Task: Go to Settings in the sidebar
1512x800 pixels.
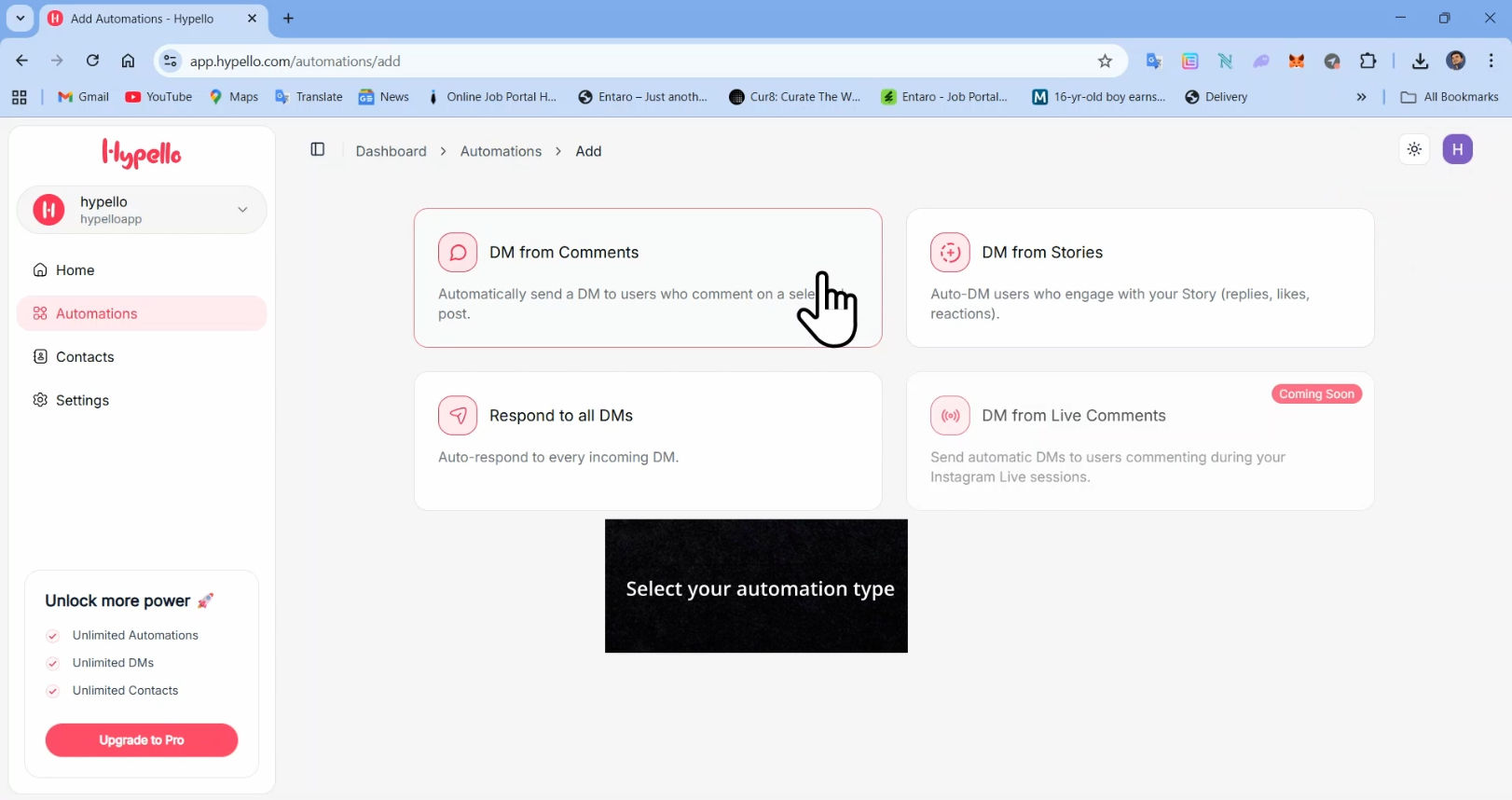Action: tap(82, 400)
